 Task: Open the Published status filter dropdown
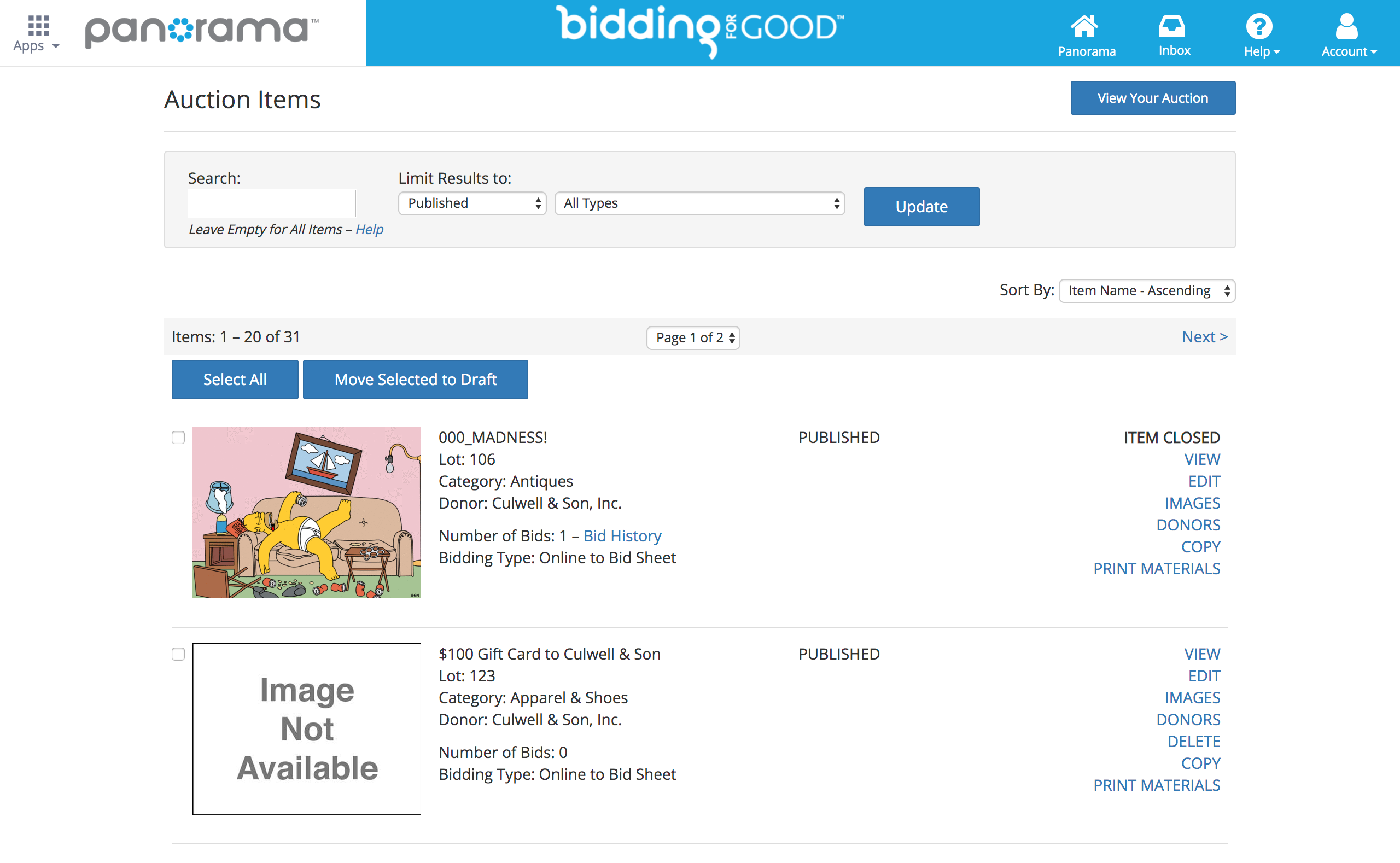(x=472, y=203)
